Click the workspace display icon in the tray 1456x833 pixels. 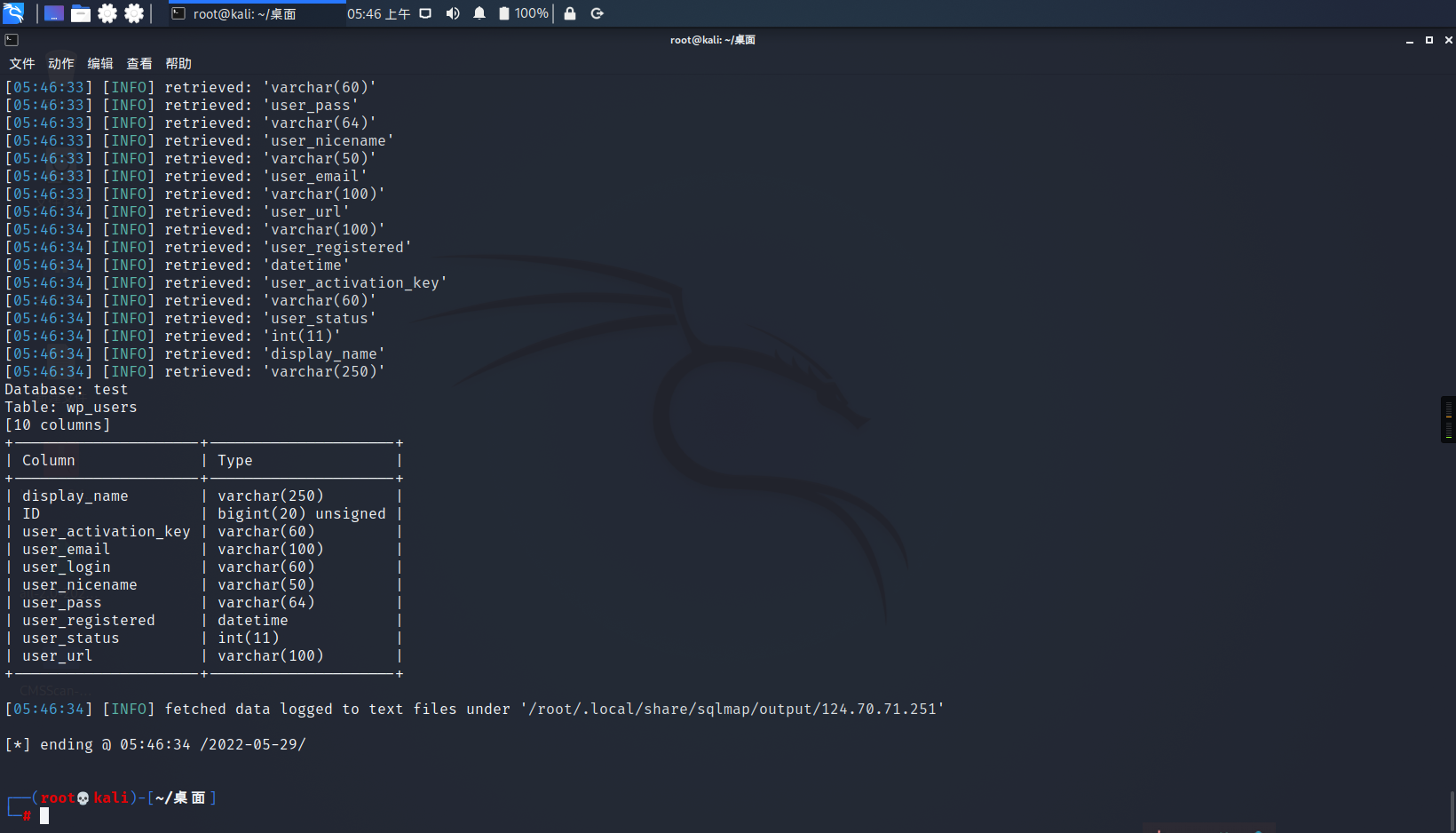click(x=425, y=13)
